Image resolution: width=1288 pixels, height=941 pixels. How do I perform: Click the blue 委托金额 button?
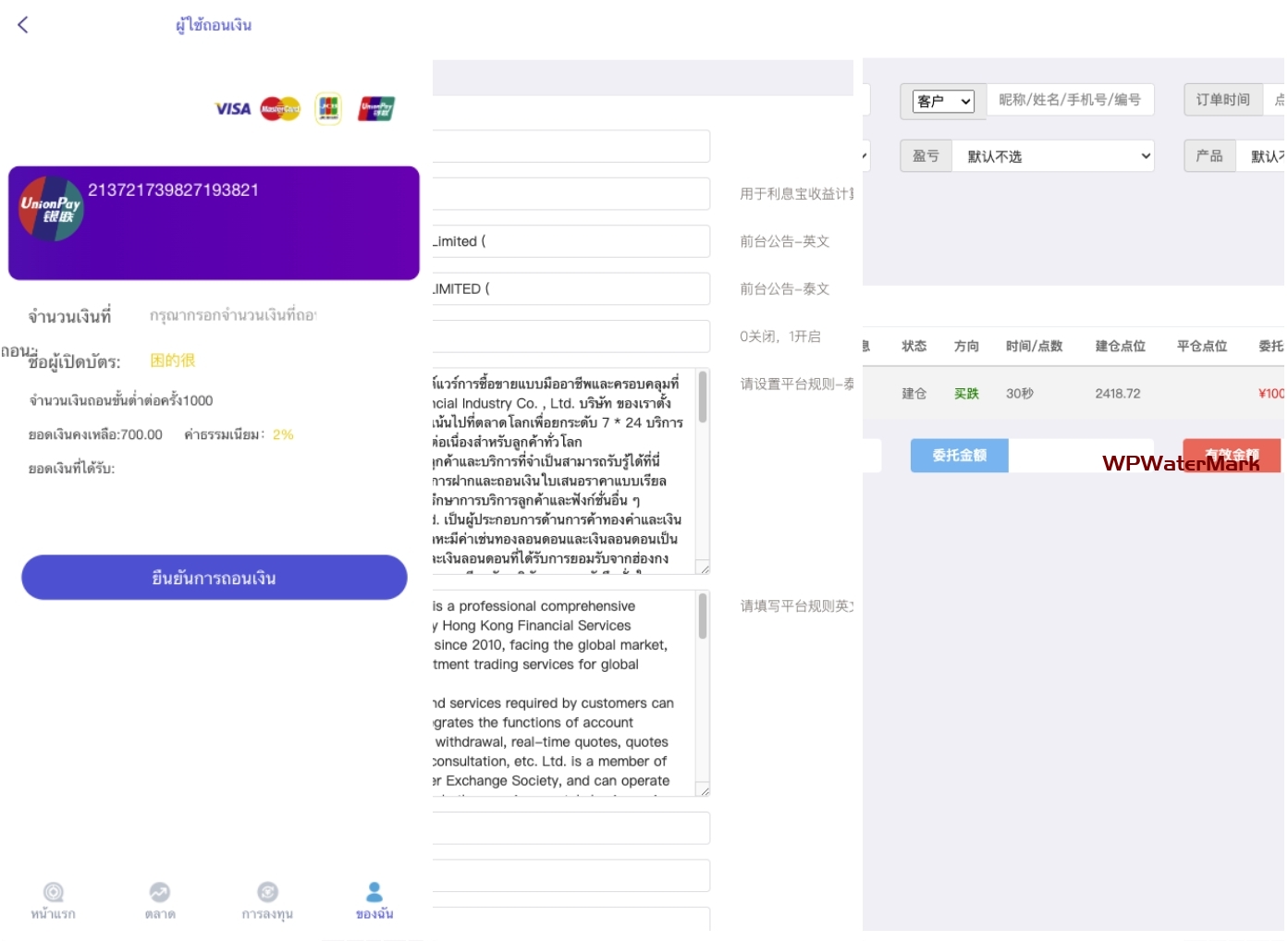click(959, 456)
